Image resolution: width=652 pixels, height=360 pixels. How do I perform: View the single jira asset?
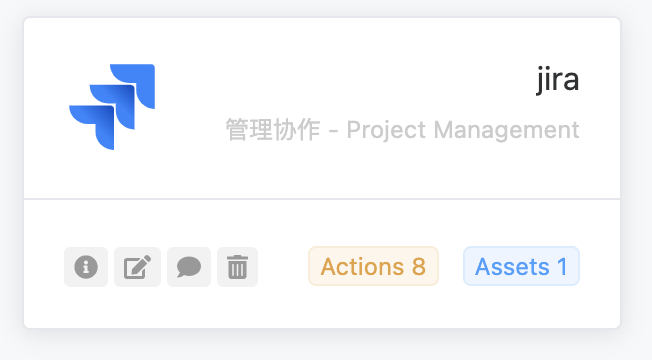(521, 266)
